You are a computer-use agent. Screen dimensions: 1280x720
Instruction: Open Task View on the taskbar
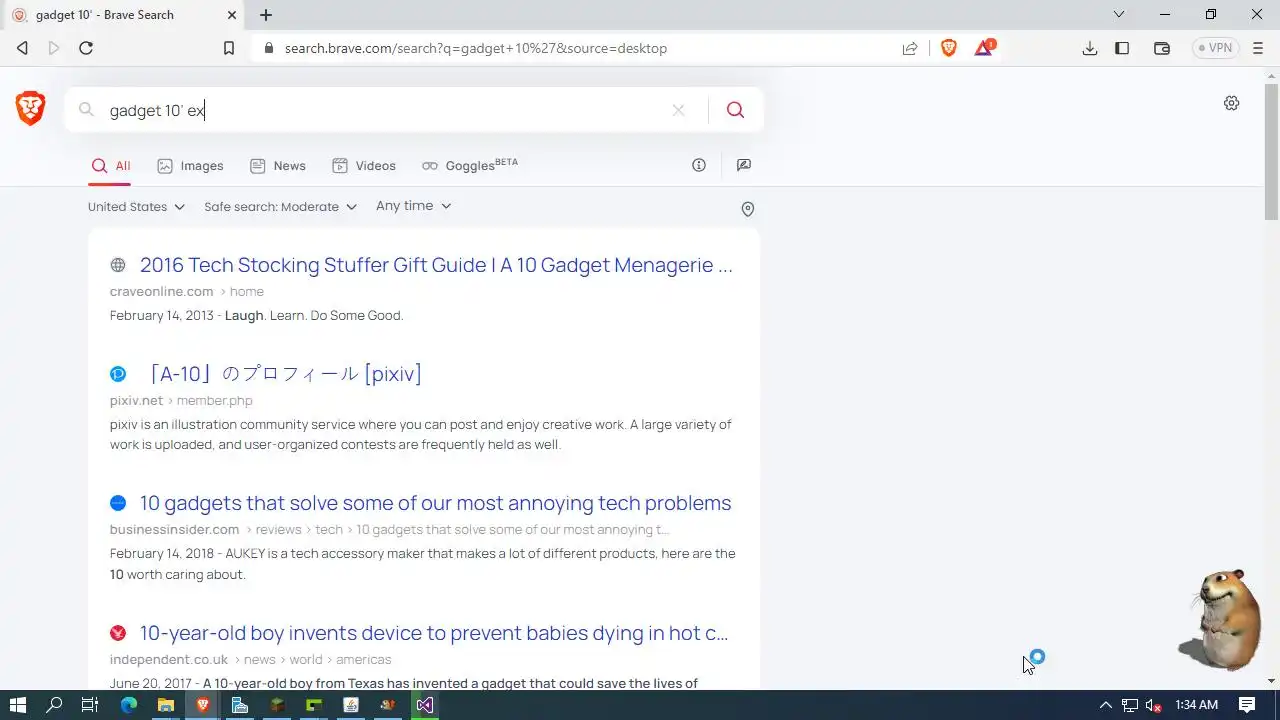point(90,705)
